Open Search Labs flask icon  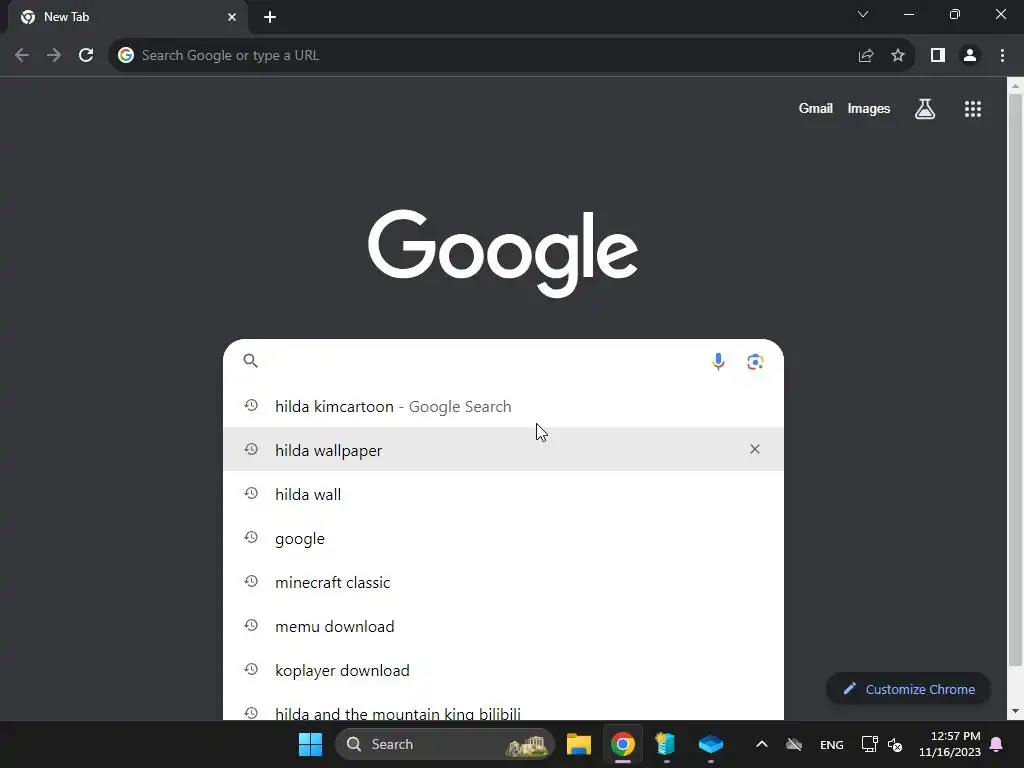(925, 109)
